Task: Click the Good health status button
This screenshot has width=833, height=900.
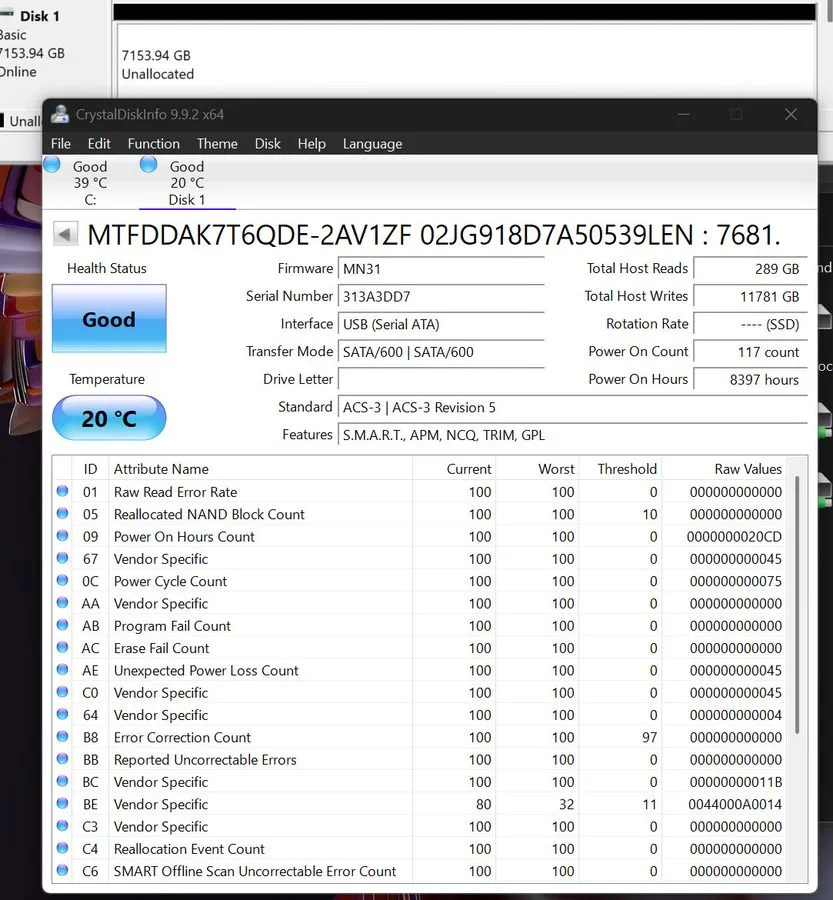Action: coord(109,319)
